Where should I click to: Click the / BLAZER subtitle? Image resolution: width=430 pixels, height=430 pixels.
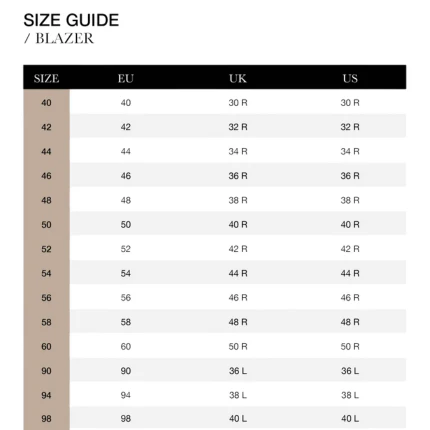click(59, 38)
